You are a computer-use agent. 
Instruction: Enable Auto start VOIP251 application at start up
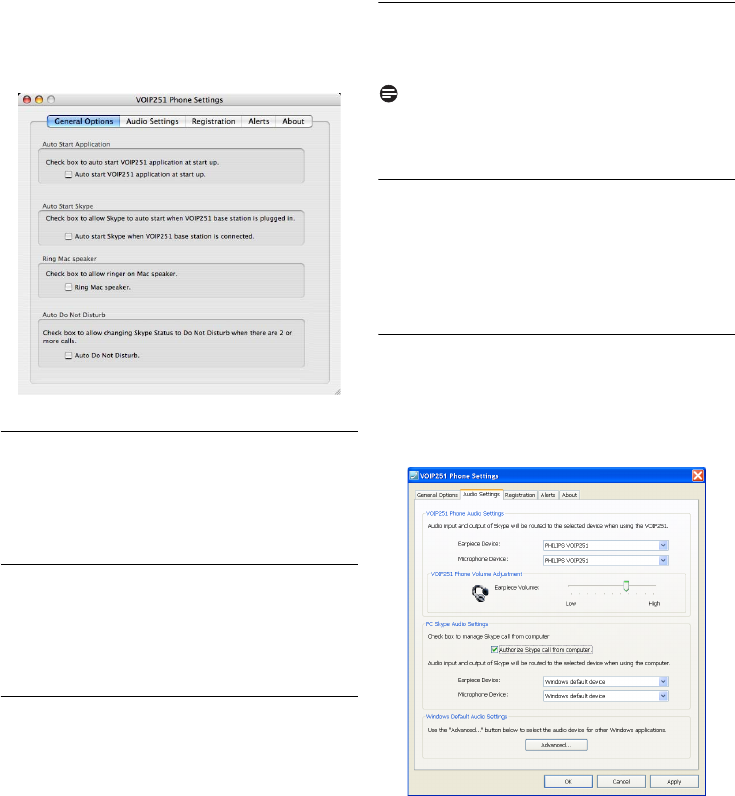click(x=69, y=175)
